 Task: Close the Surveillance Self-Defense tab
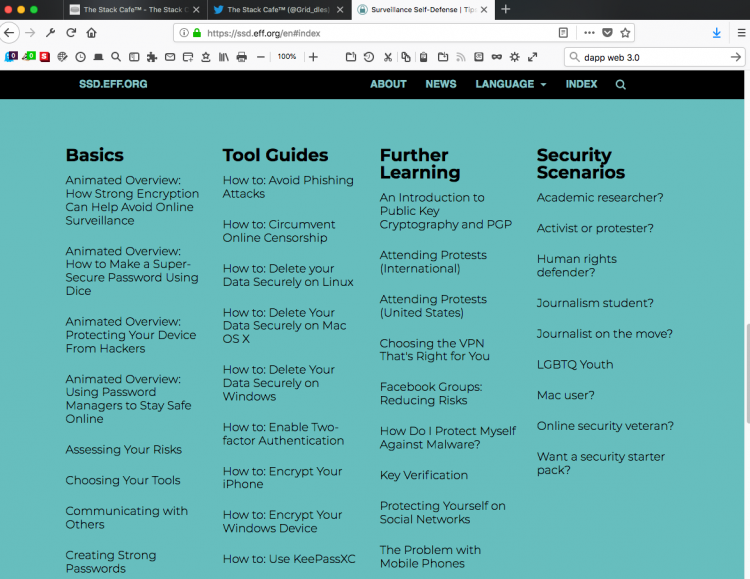(x=484, y=10)
